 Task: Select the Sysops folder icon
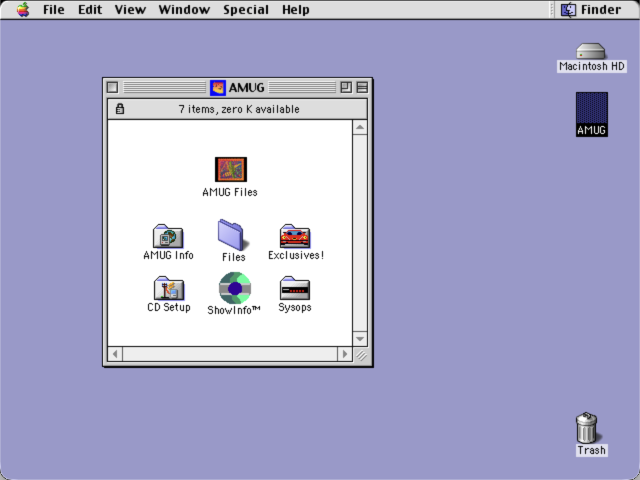[x=295, y=288]
